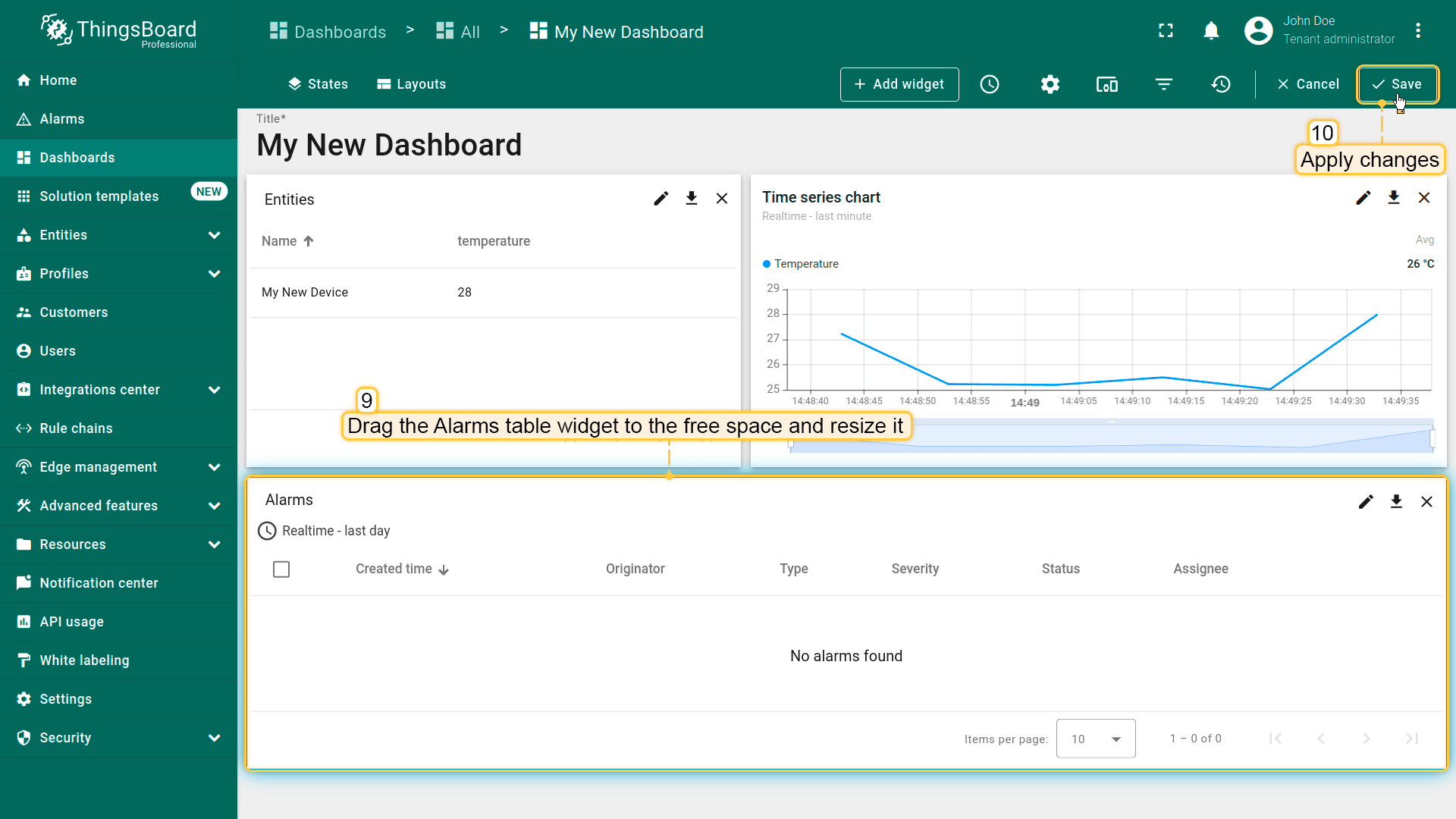
Task: Open Rule chains in sidebar
Action: point(118,428)
